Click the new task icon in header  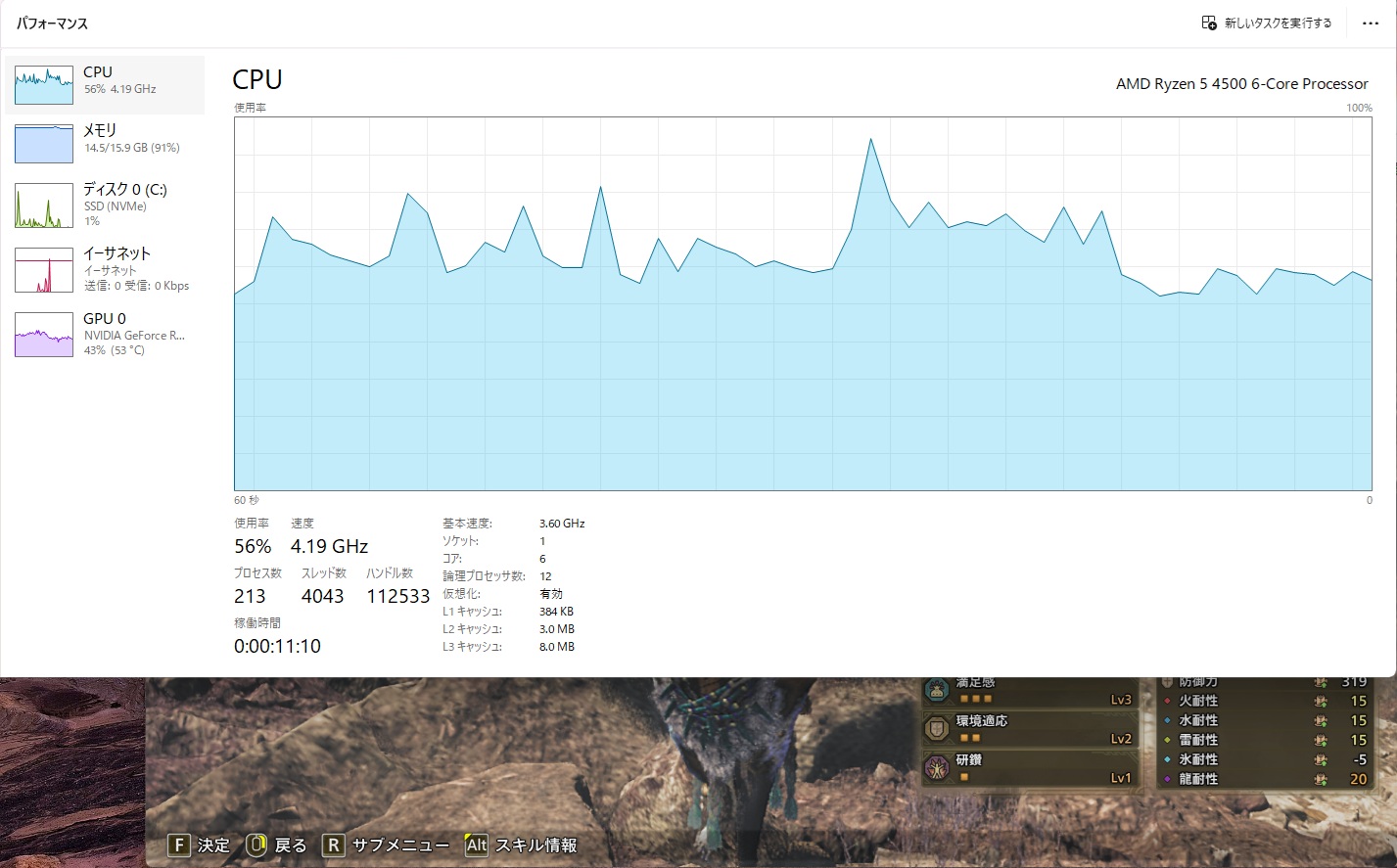(1209, 23)
